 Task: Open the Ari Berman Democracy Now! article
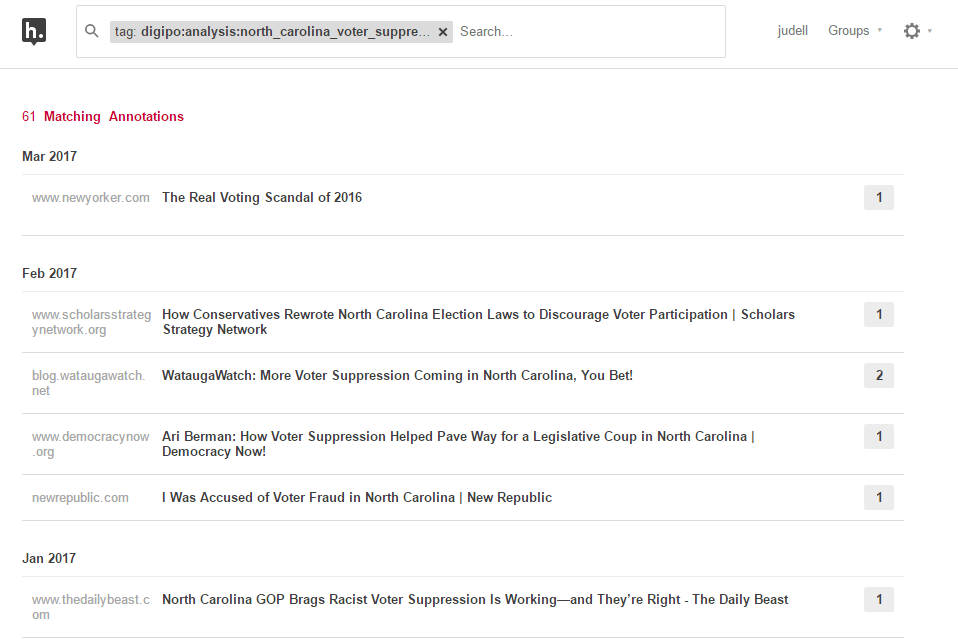coord(458,444)
